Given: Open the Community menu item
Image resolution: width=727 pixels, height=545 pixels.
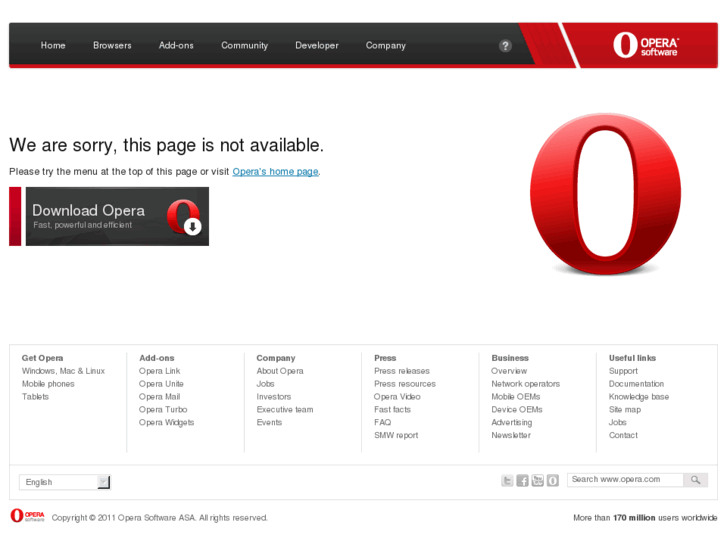Looking at the screenshot, I should click(244, 45).
